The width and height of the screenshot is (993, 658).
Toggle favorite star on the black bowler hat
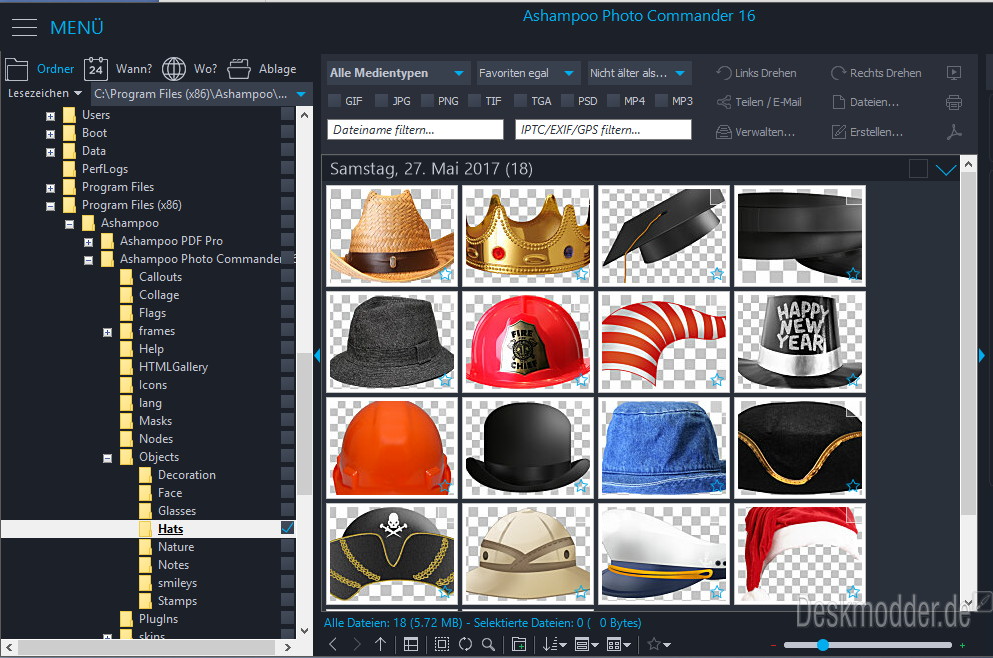tap(581, 486)
